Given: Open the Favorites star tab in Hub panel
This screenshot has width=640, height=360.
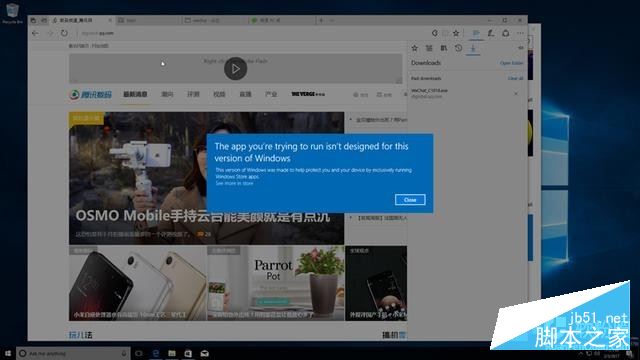Looking at the screenshot, I should (415, 48).
